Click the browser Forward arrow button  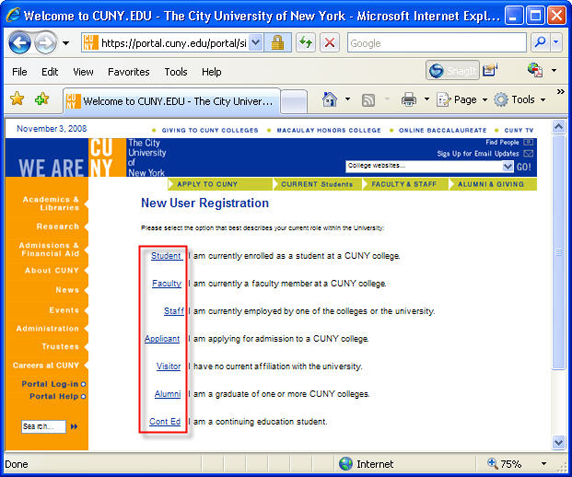(x=46, y=43)
